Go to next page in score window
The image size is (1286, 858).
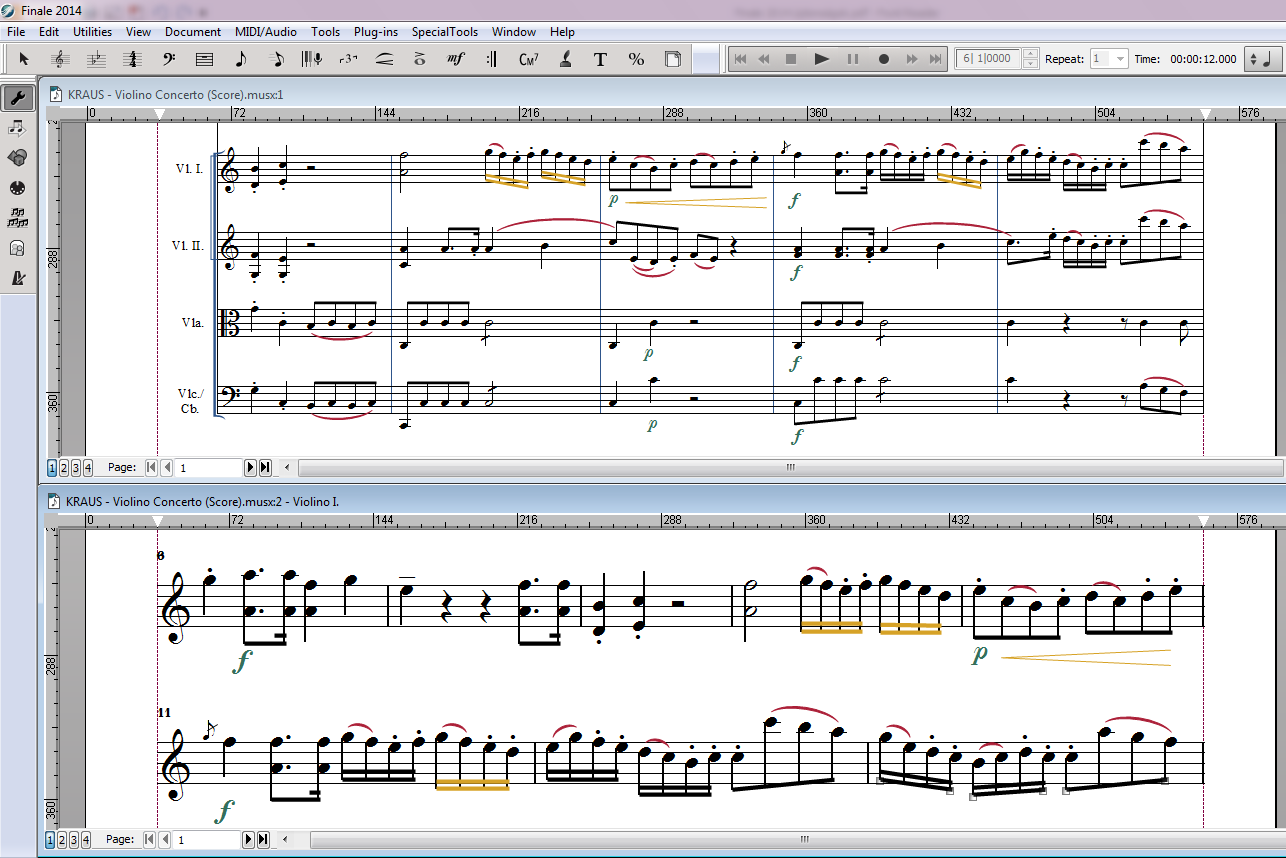[250, 467]
